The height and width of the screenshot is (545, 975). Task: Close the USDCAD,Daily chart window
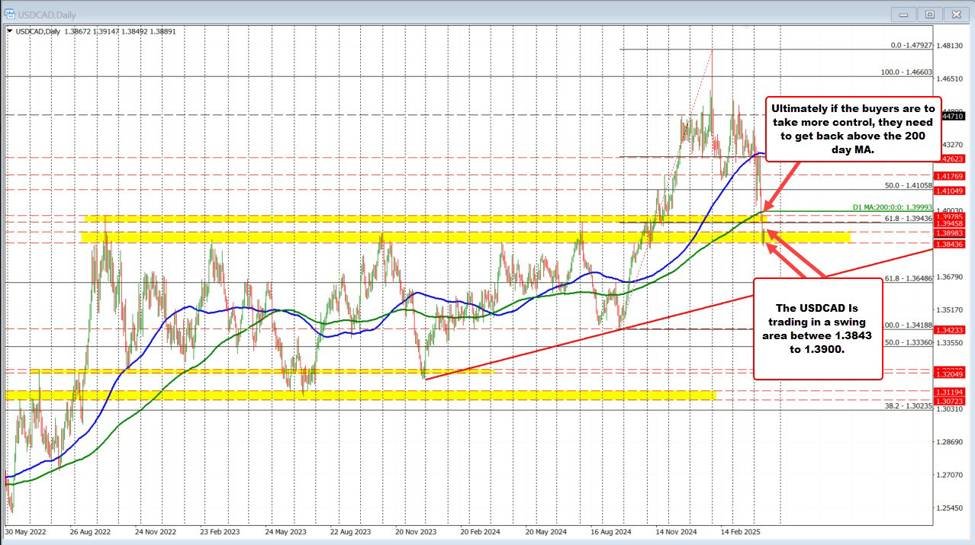[x=956, y=14]
